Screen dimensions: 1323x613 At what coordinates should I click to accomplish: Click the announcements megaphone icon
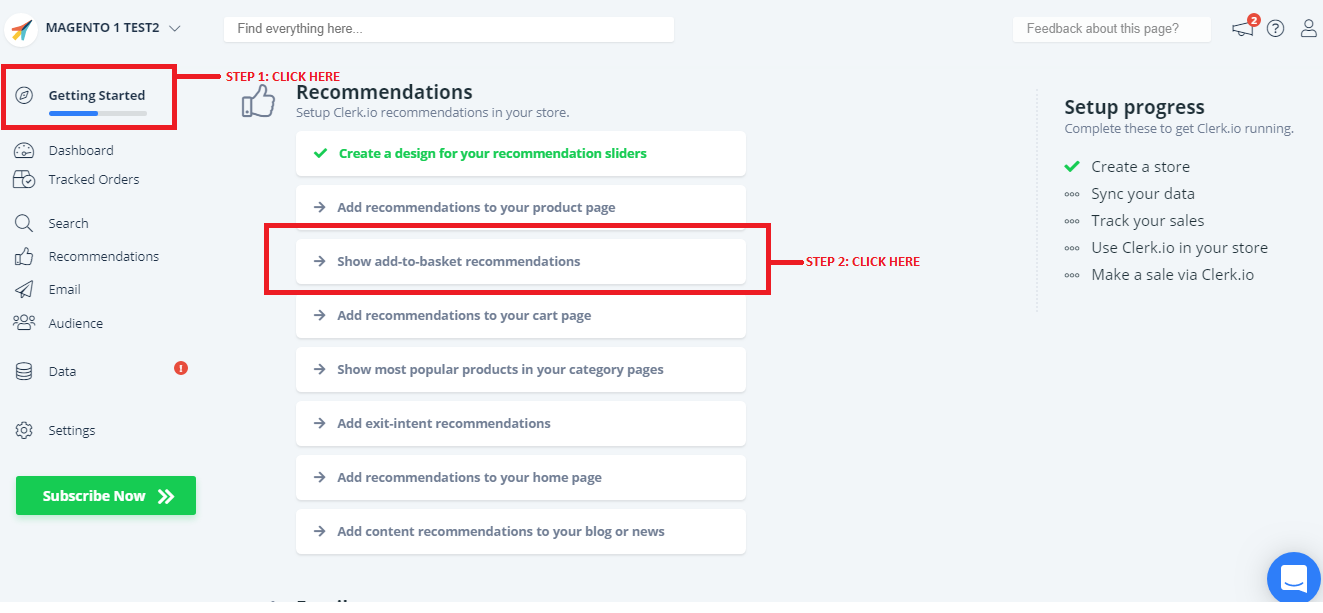pos(1243,29)
